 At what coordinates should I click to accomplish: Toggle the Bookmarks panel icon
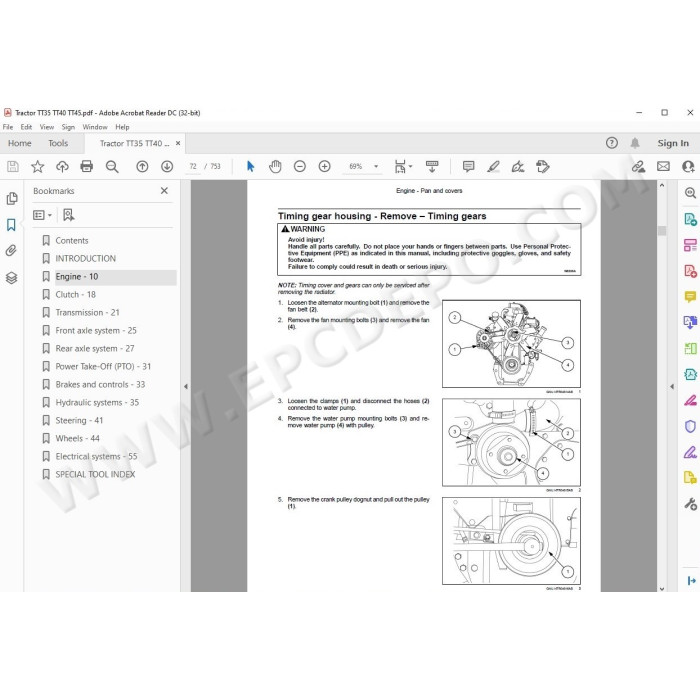tap(11, 225)
